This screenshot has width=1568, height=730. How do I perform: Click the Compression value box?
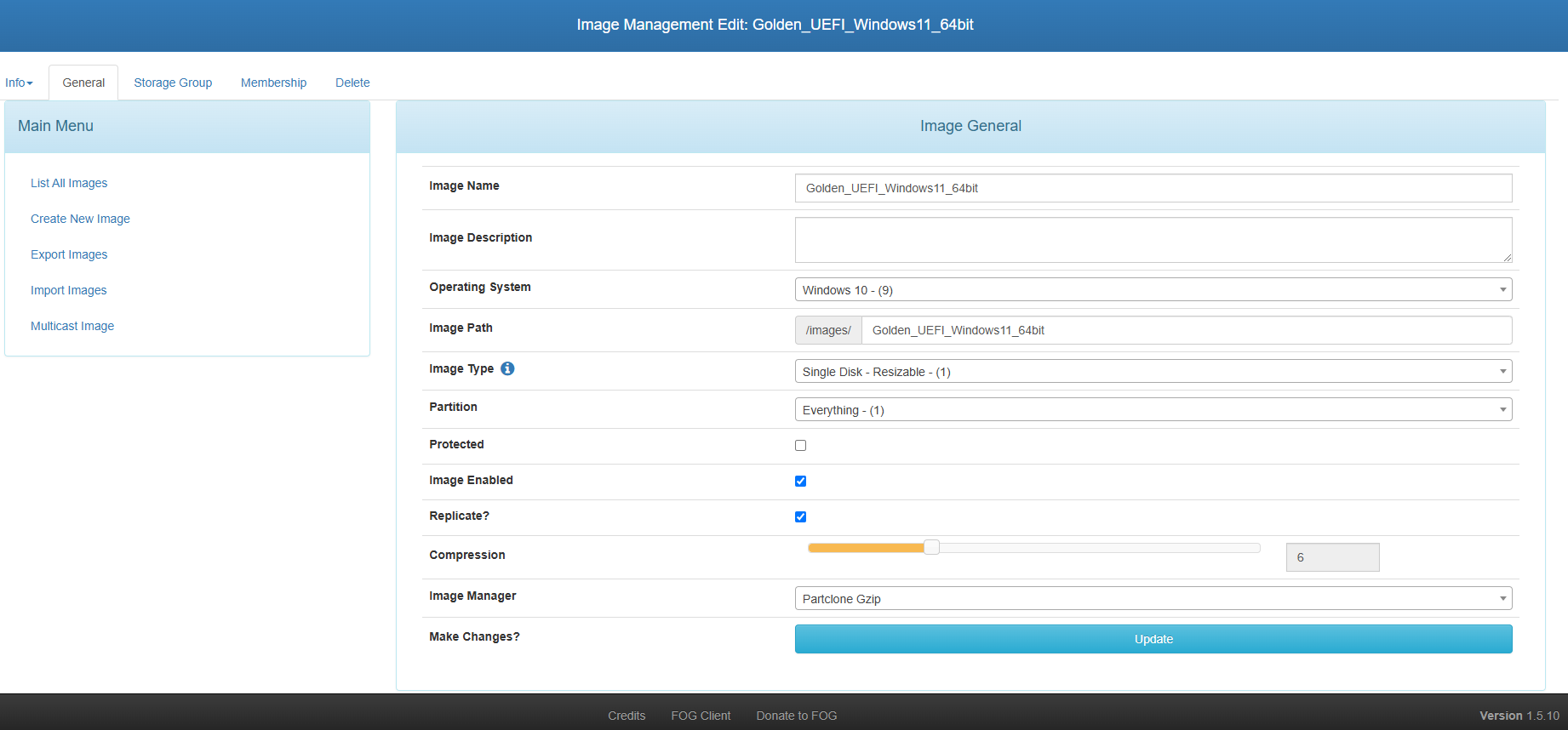pyautogui.click(x=1332, y=557)
